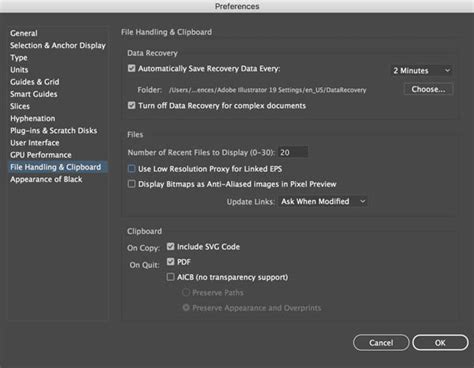
Task: Click the Number of Recent Files field
Action: click(293, 152)
